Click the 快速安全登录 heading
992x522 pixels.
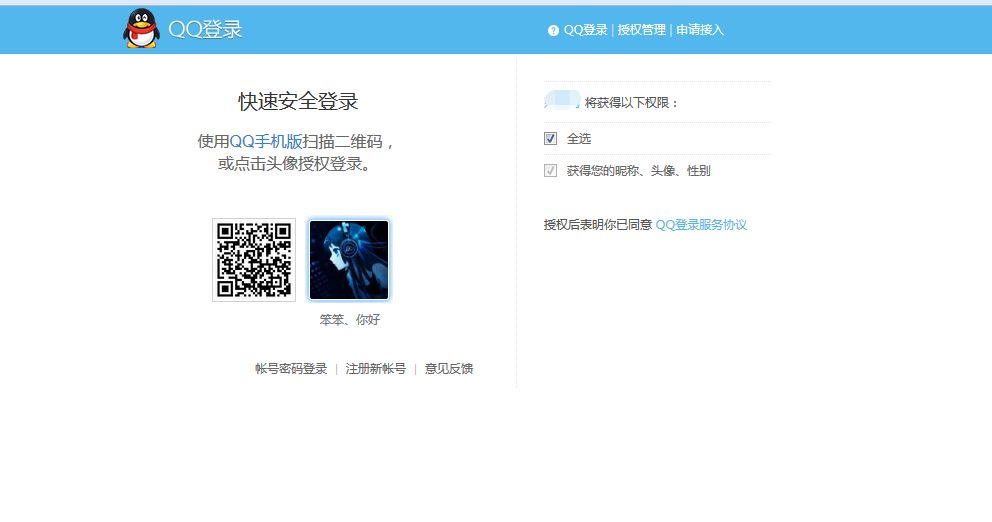[298, 101]
